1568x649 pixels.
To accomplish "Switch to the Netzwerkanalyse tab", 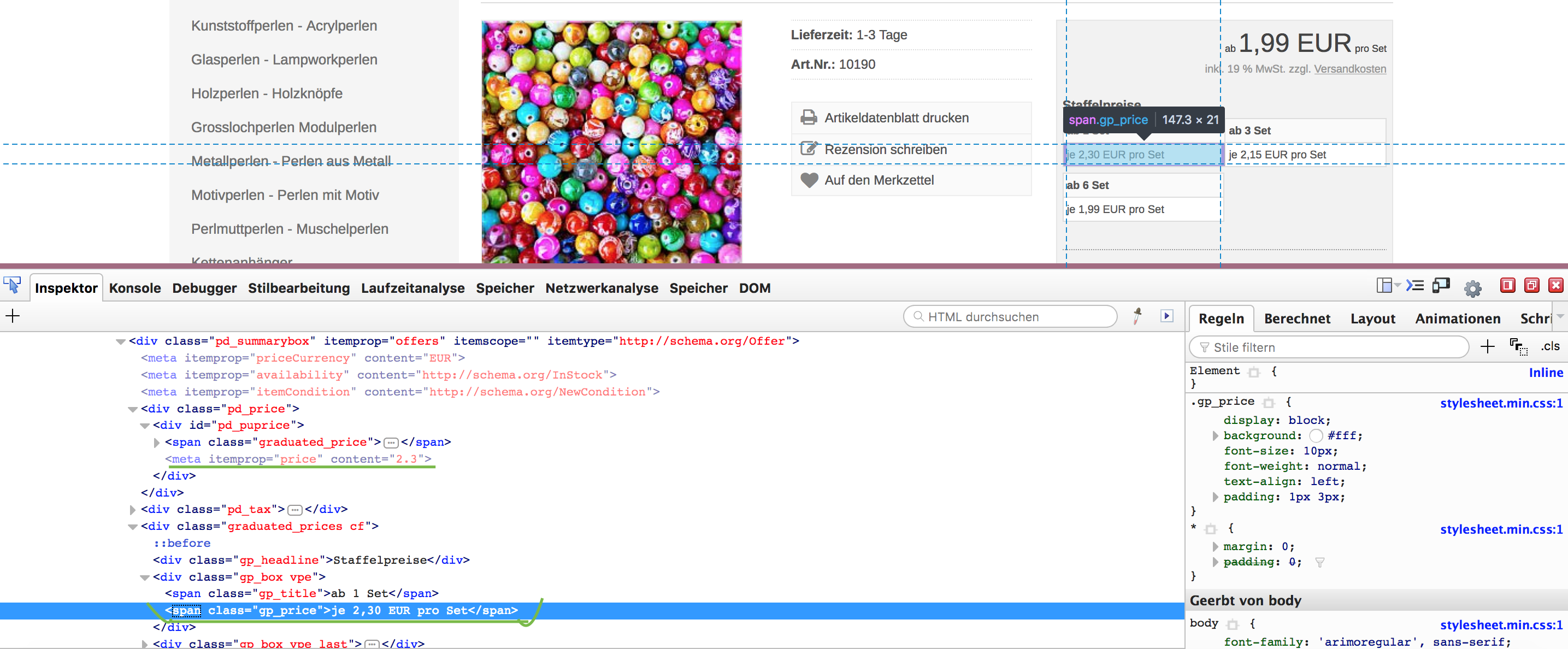I will click(x=601, y=288).
